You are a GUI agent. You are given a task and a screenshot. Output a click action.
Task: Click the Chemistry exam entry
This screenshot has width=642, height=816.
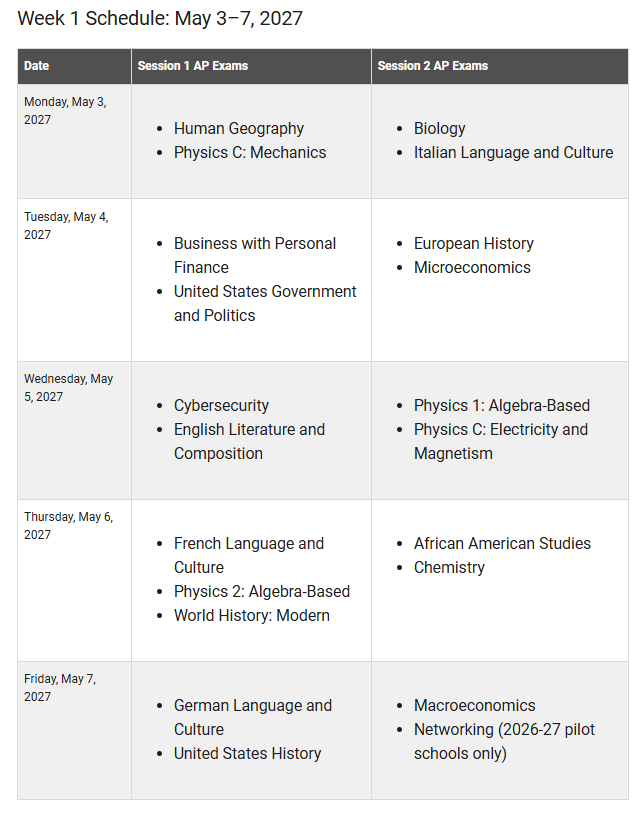pos(449,567)
